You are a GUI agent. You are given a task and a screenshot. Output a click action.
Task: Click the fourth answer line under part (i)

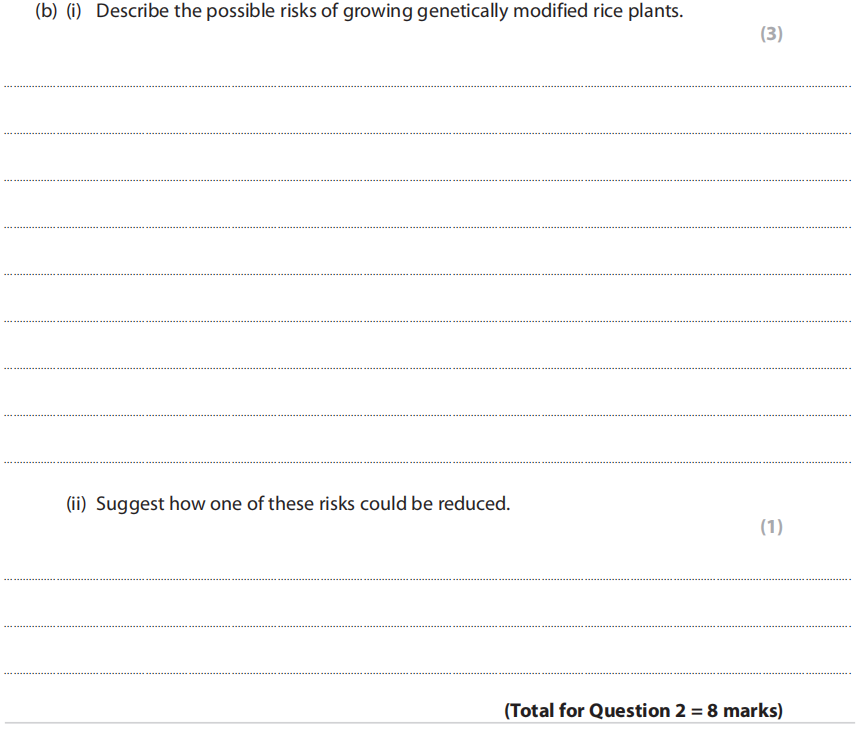tap(428, 227)
